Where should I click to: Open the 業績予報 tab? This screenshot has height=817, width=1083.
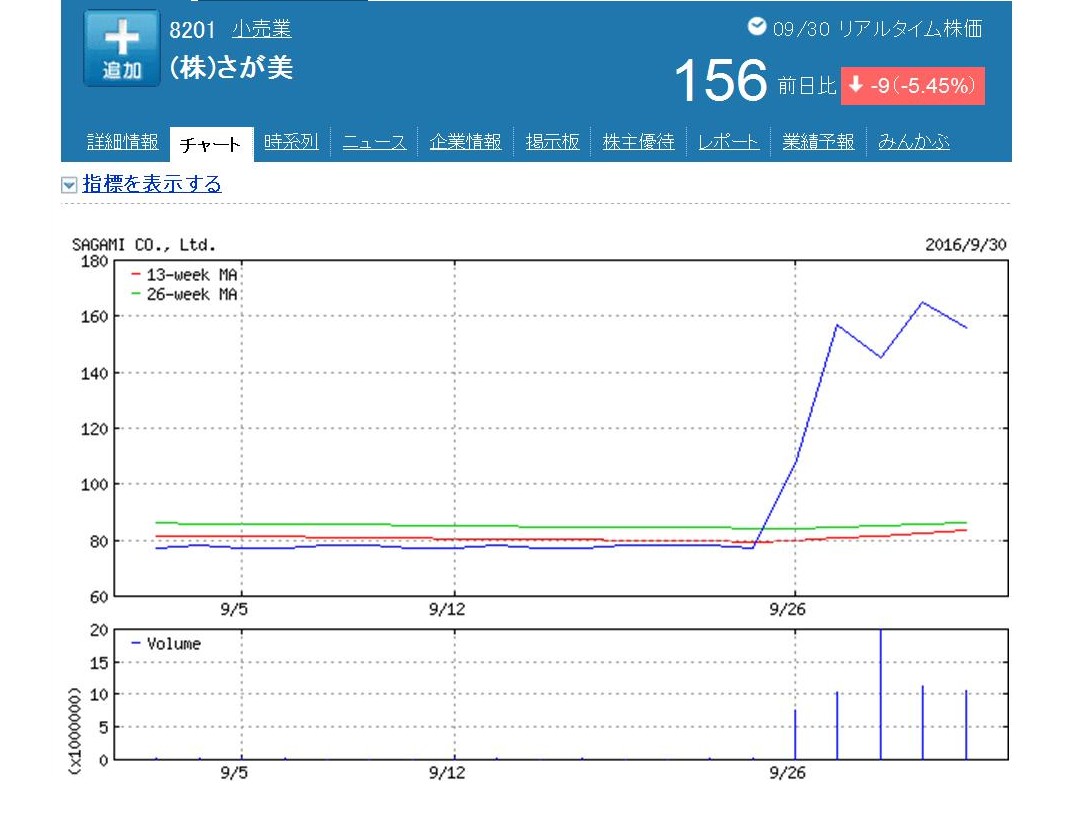coord(818,142)
